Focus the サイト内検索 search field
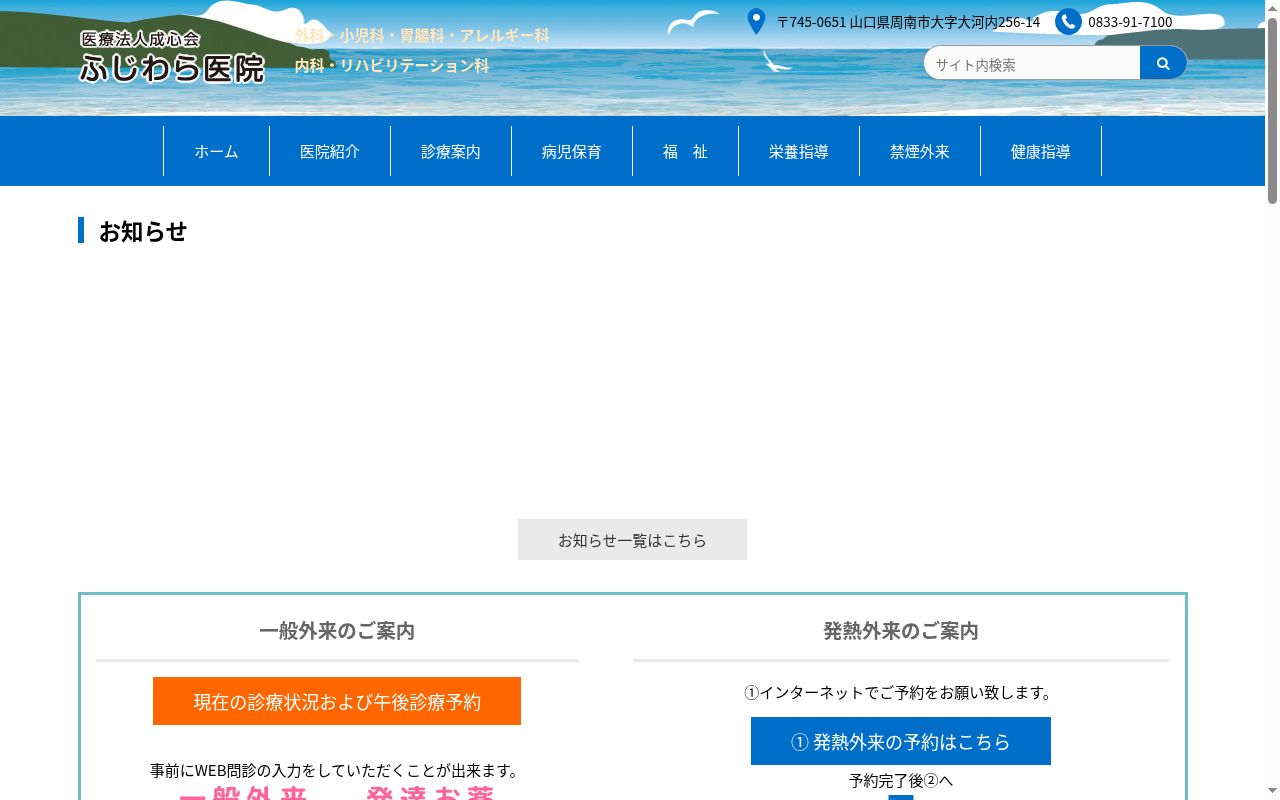The image size is (1280, 800). (1032, 64)
